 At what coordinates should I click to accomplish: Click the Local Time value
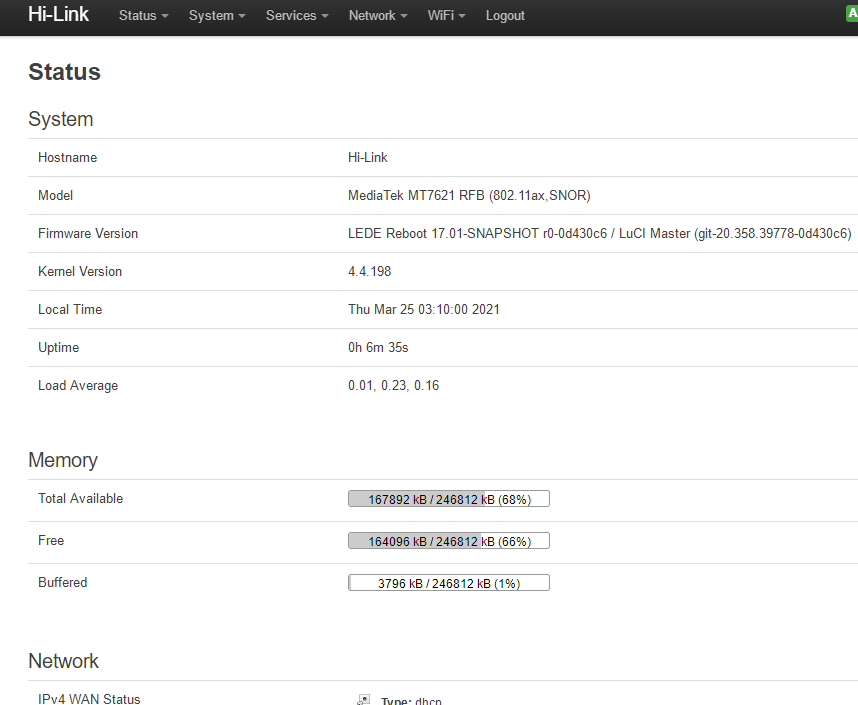click(423, 310)
